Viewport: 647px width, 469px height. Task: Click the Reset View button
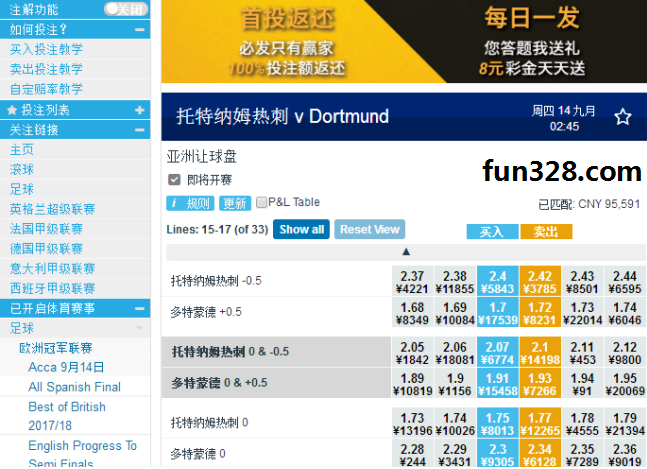coord(369,229)
